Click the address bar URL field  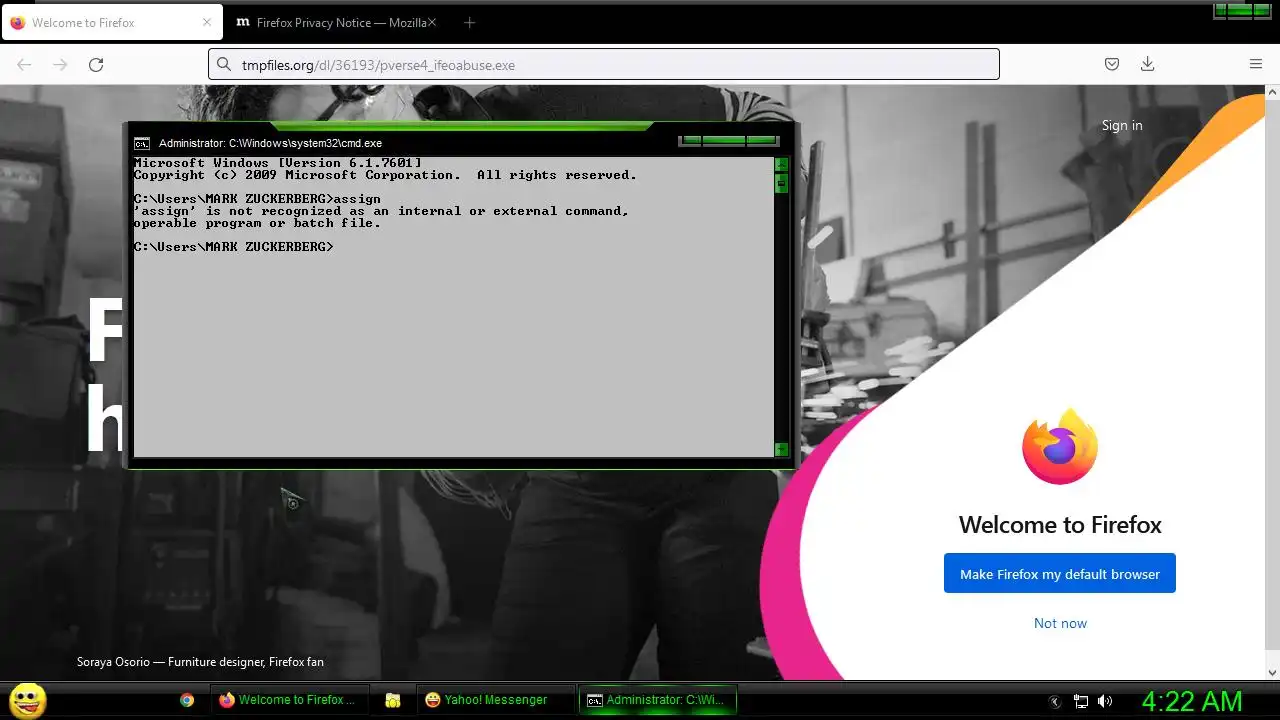click(604, 65)
